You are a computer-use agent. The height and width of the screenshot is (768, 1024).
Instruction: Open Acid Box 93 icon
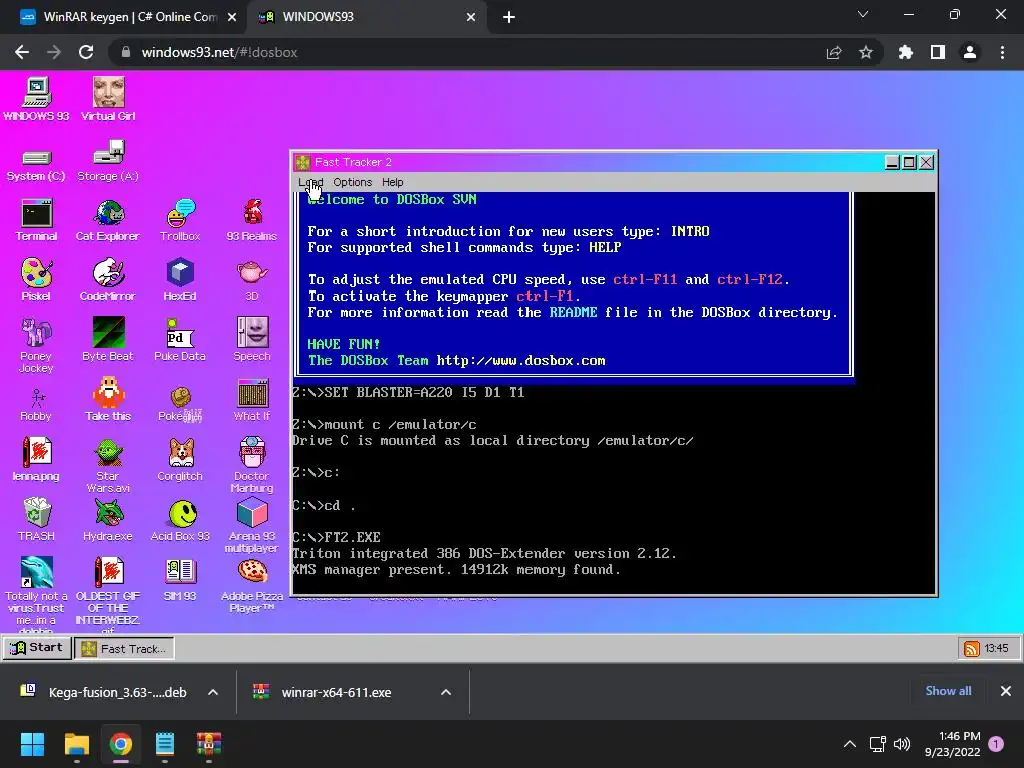180,520
